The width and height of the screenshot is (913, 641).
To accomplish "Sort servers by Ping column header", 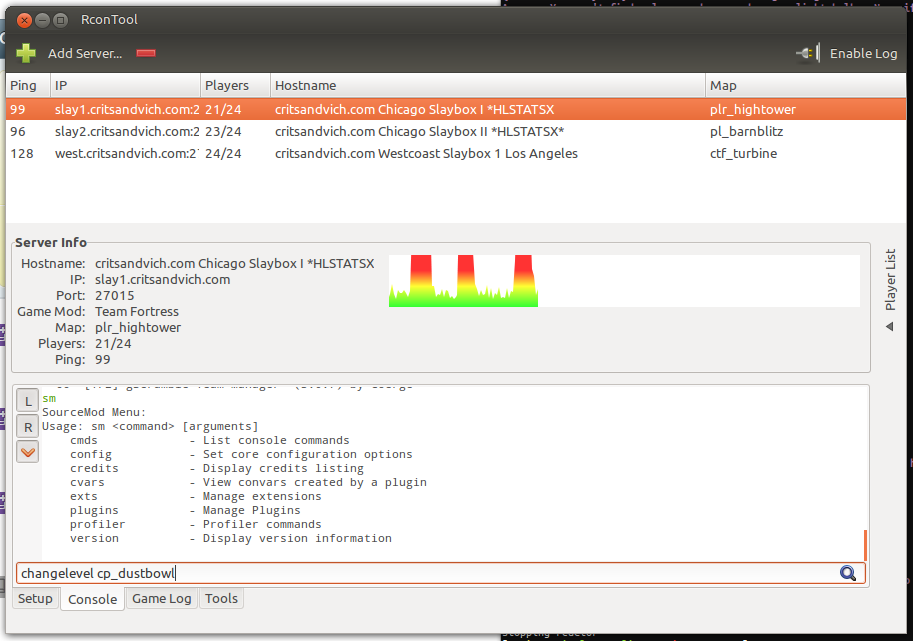I will coord(28,85).
